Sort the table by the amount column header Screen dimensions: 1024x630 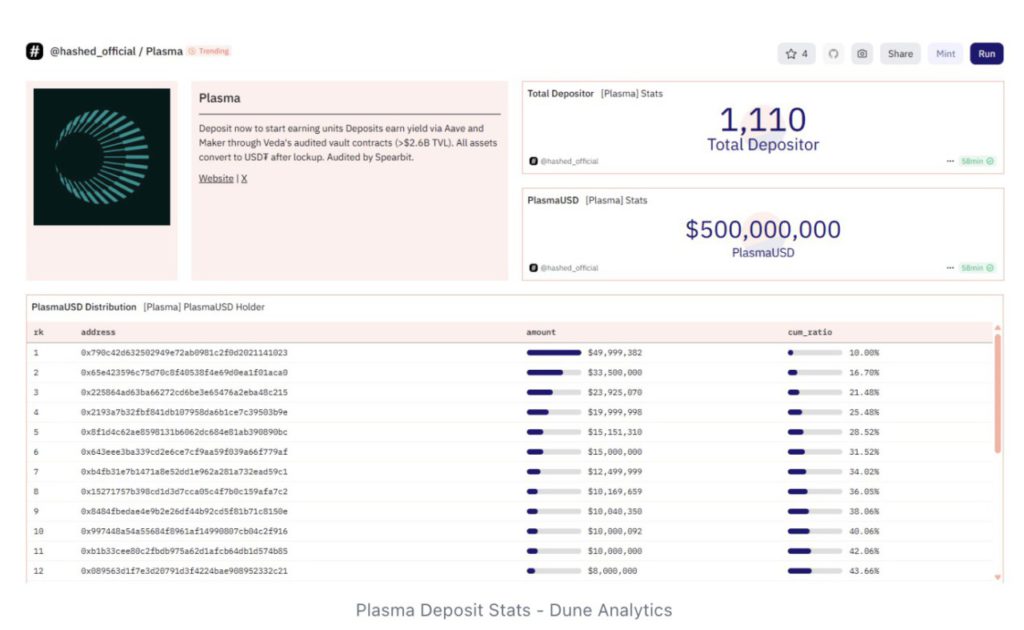coord(541,332)
